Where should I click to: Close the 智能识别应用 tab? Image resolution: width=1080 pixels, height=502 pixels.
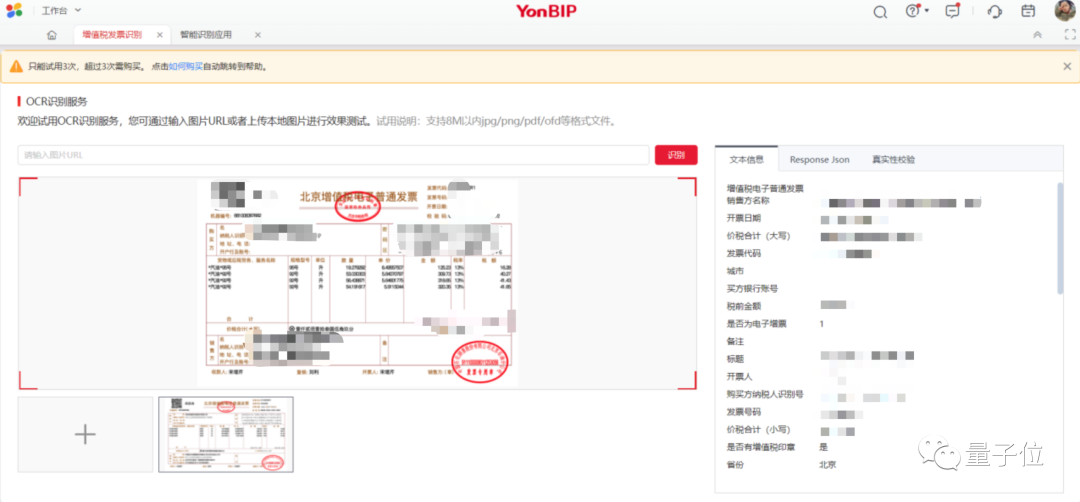pyautogui.click(x=258, y=35)
